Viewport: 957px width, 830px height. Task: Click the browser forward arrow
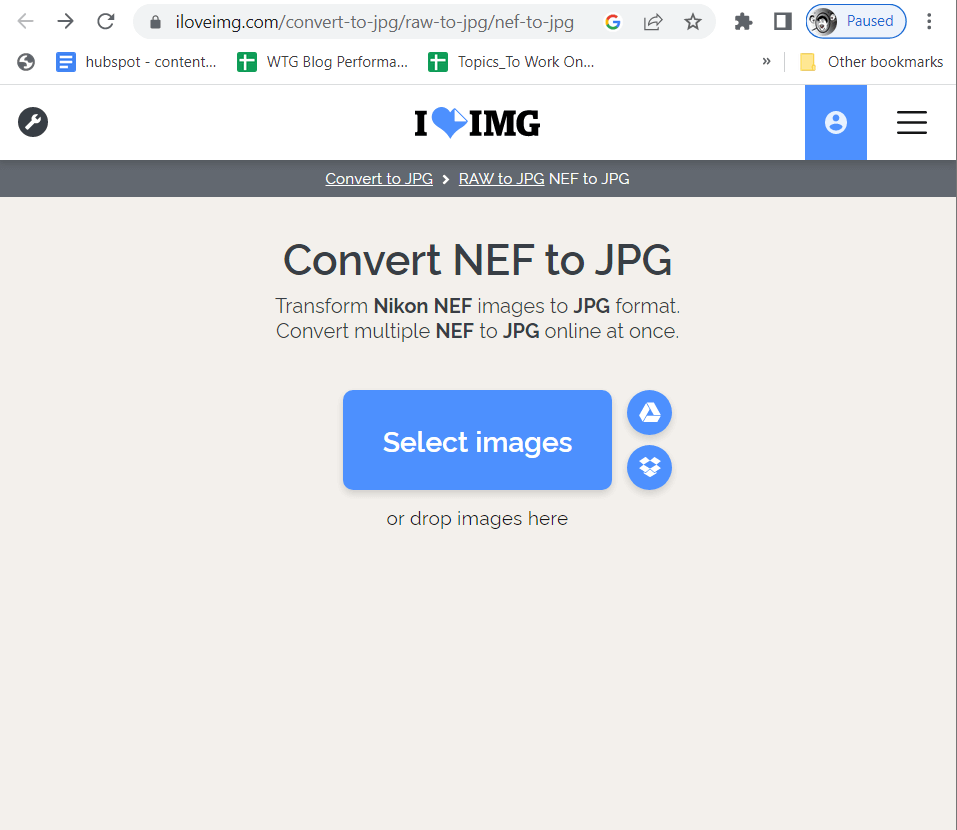[65, 22]
